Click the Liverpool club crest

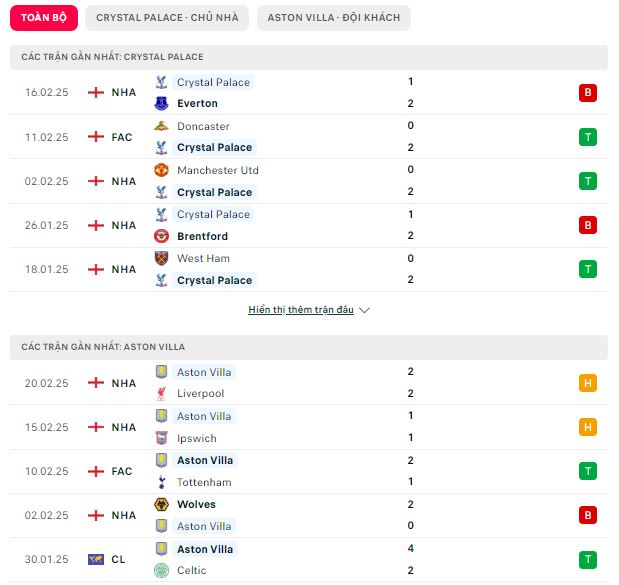pyautogui.click(x=161, y=394)
